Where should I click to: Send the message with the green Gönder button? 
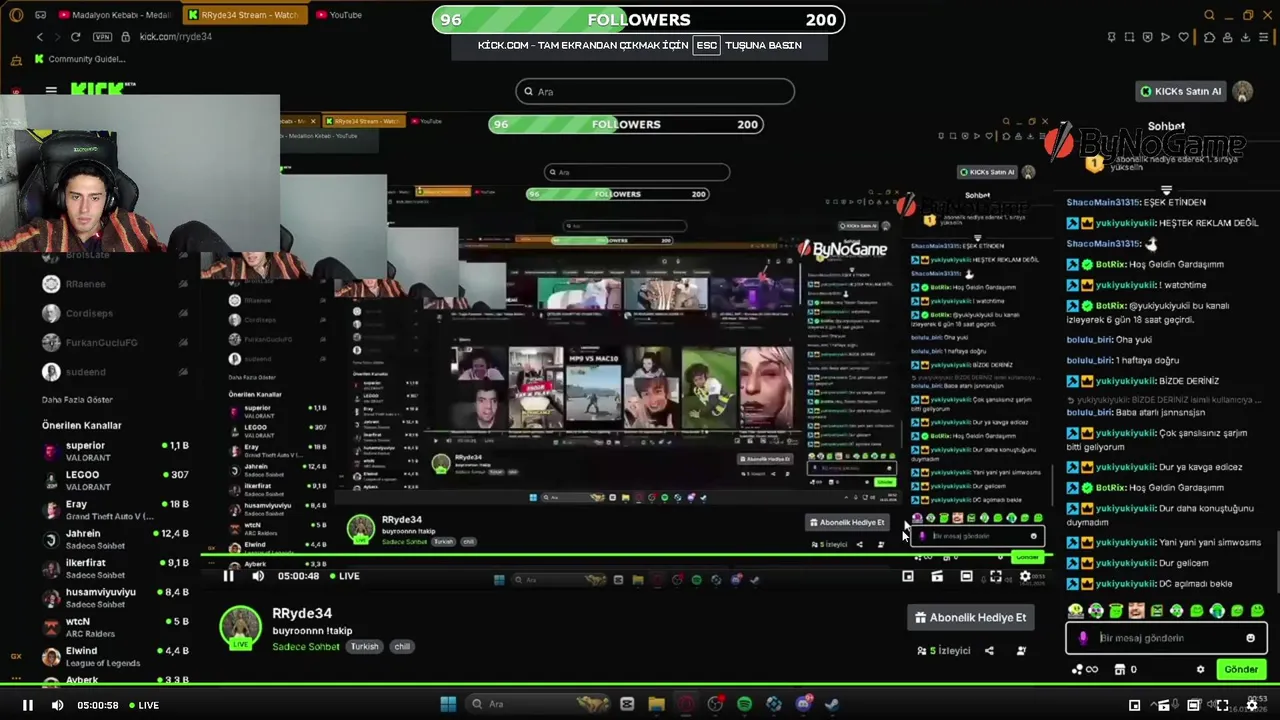[1241, 670]
